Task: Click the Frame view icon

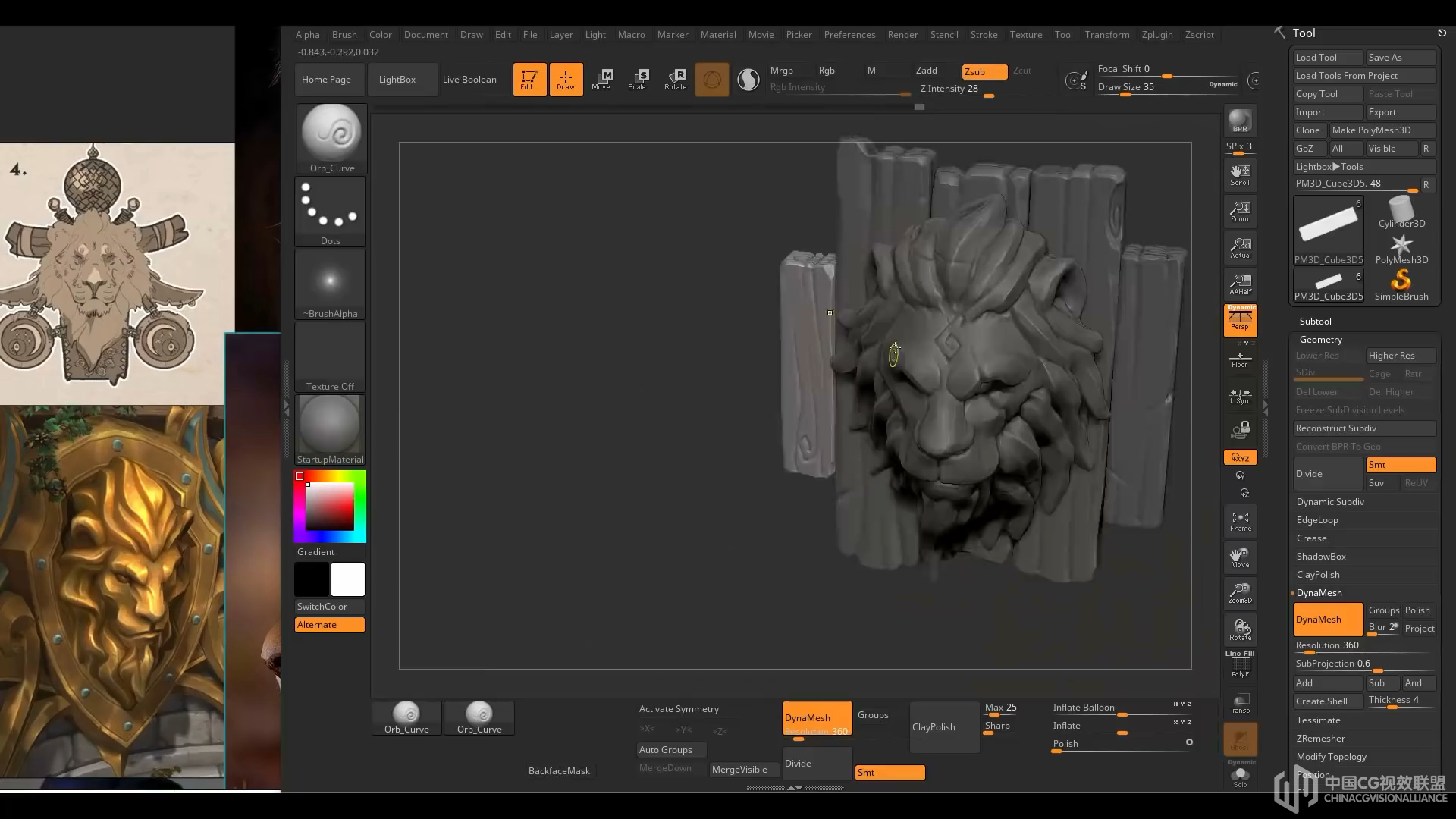Action: pyautogui.click(x=1240, y=521)
